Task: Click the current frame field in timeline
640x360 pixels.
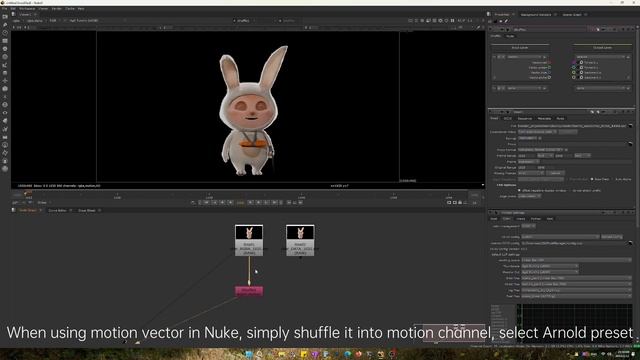Action: pyautogui.click(x=241, y=202)
